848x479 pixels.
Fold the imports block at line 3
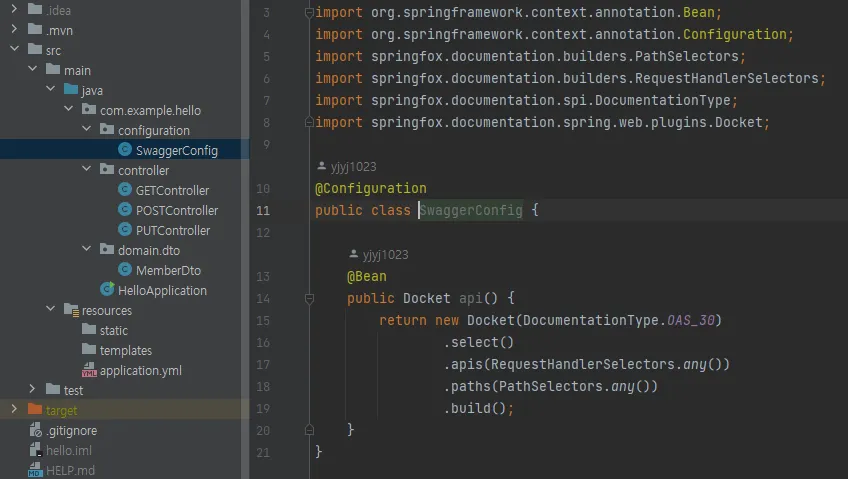click(x=309, y=12)
